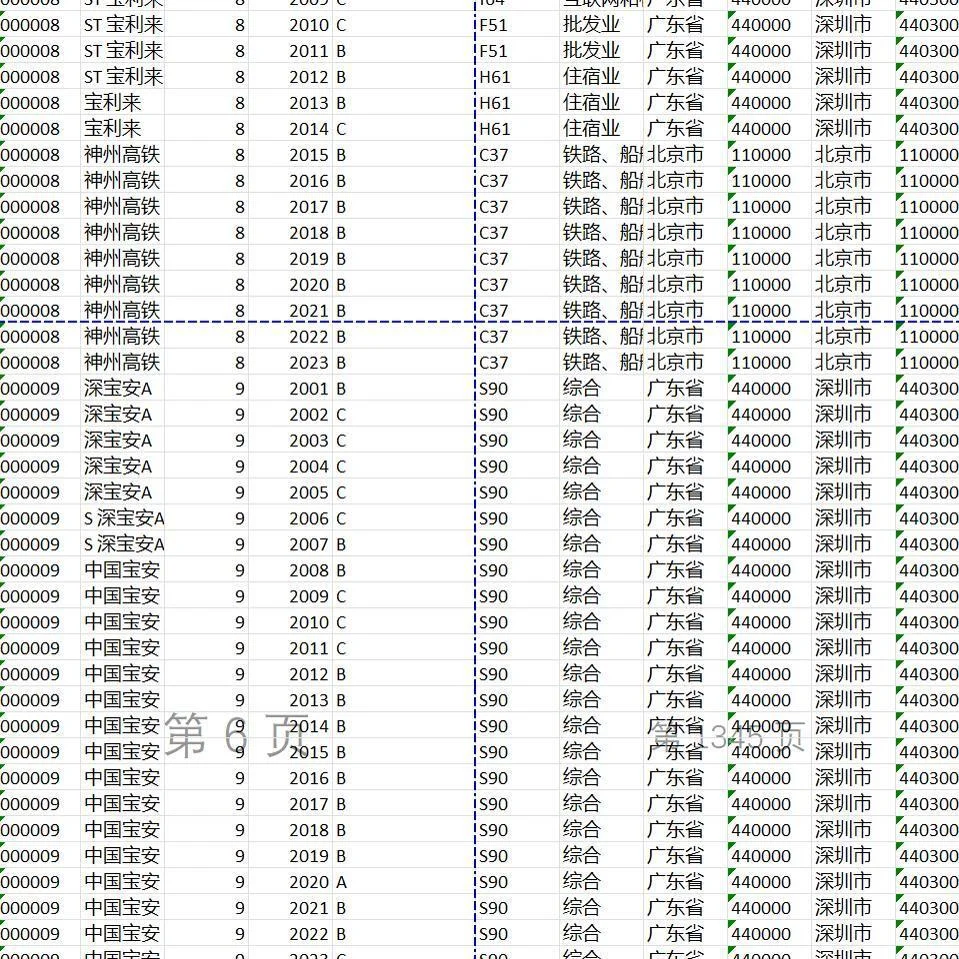
Task: Click the 广东省 cell in ST宝利来 2012 row
Action: pos(686,77)
